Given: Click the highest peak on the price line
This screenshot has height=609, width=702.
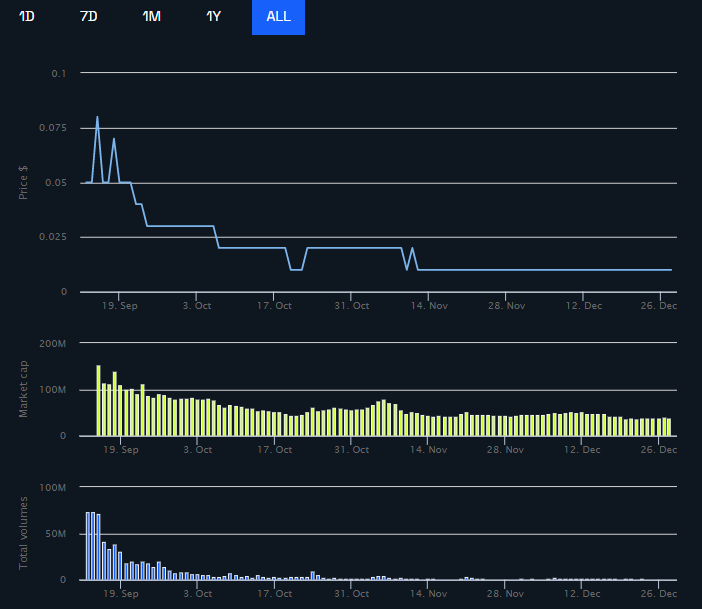Looking at the screenshot, I should tap(97, 118).
